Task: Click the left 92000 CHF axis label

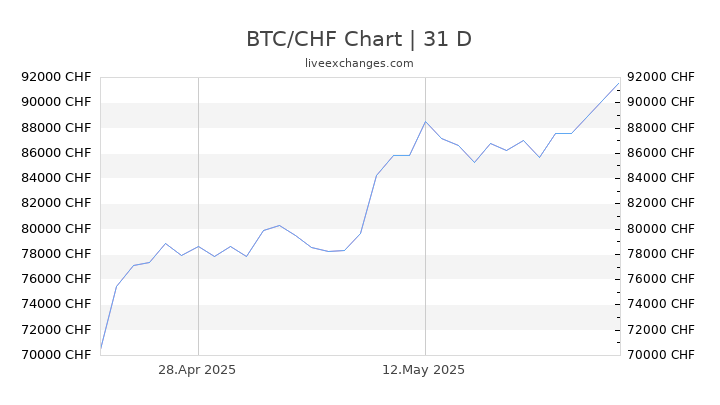Action: pos(56,77)
